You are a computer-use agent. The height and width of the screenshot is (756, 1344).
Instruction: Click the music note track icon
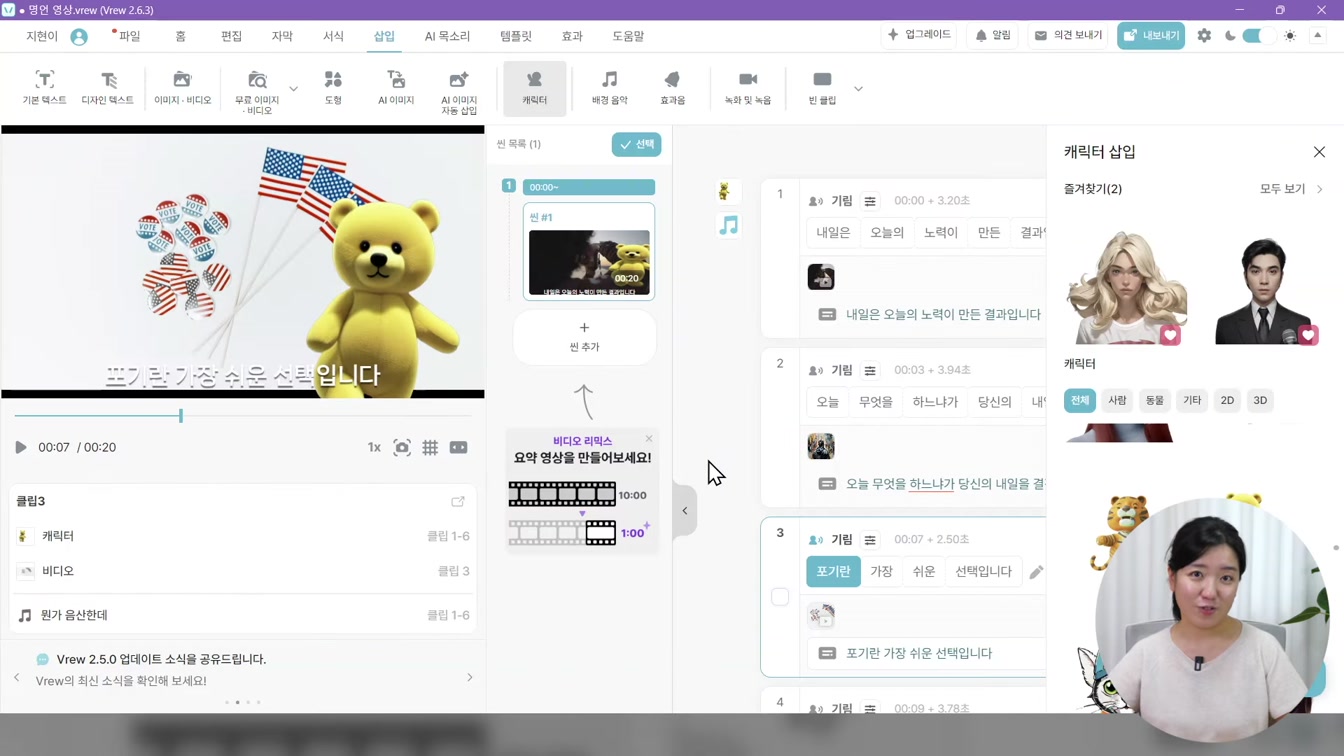coord(729,226)
